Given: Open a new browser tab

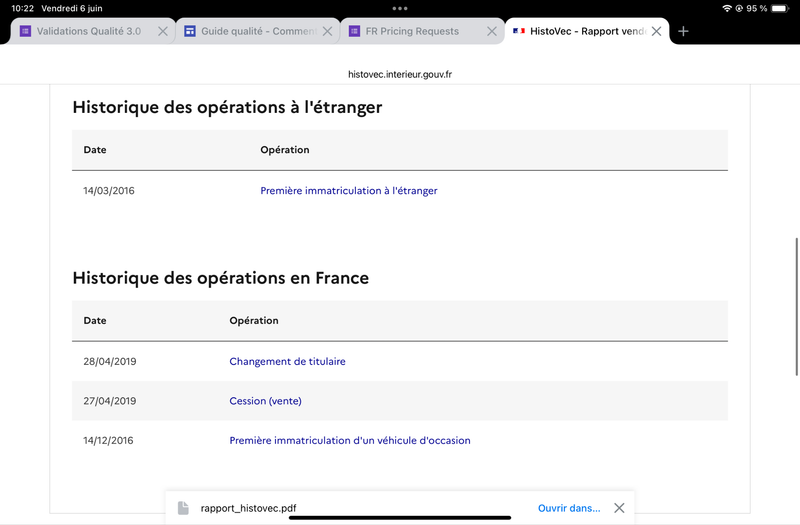Looking at the screenshot, I should point(683,31).
